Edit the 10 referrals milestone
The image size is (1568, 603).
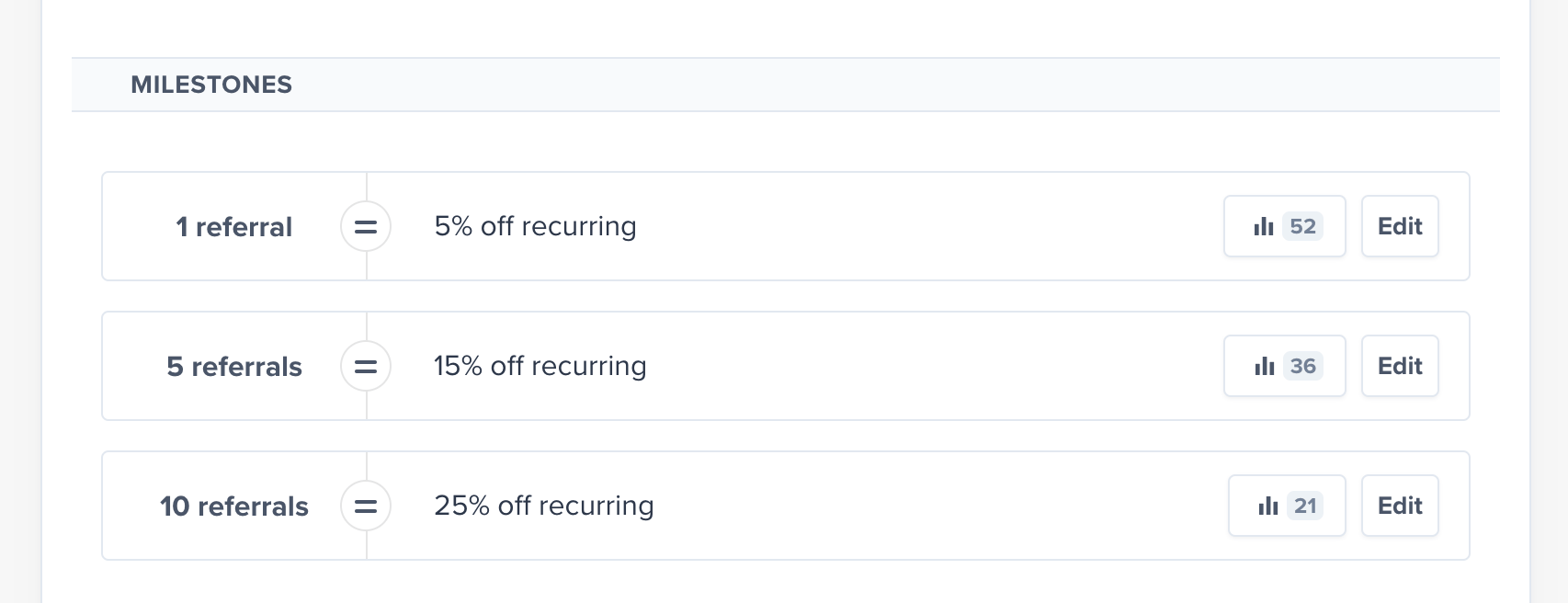tap(1399, 506)
